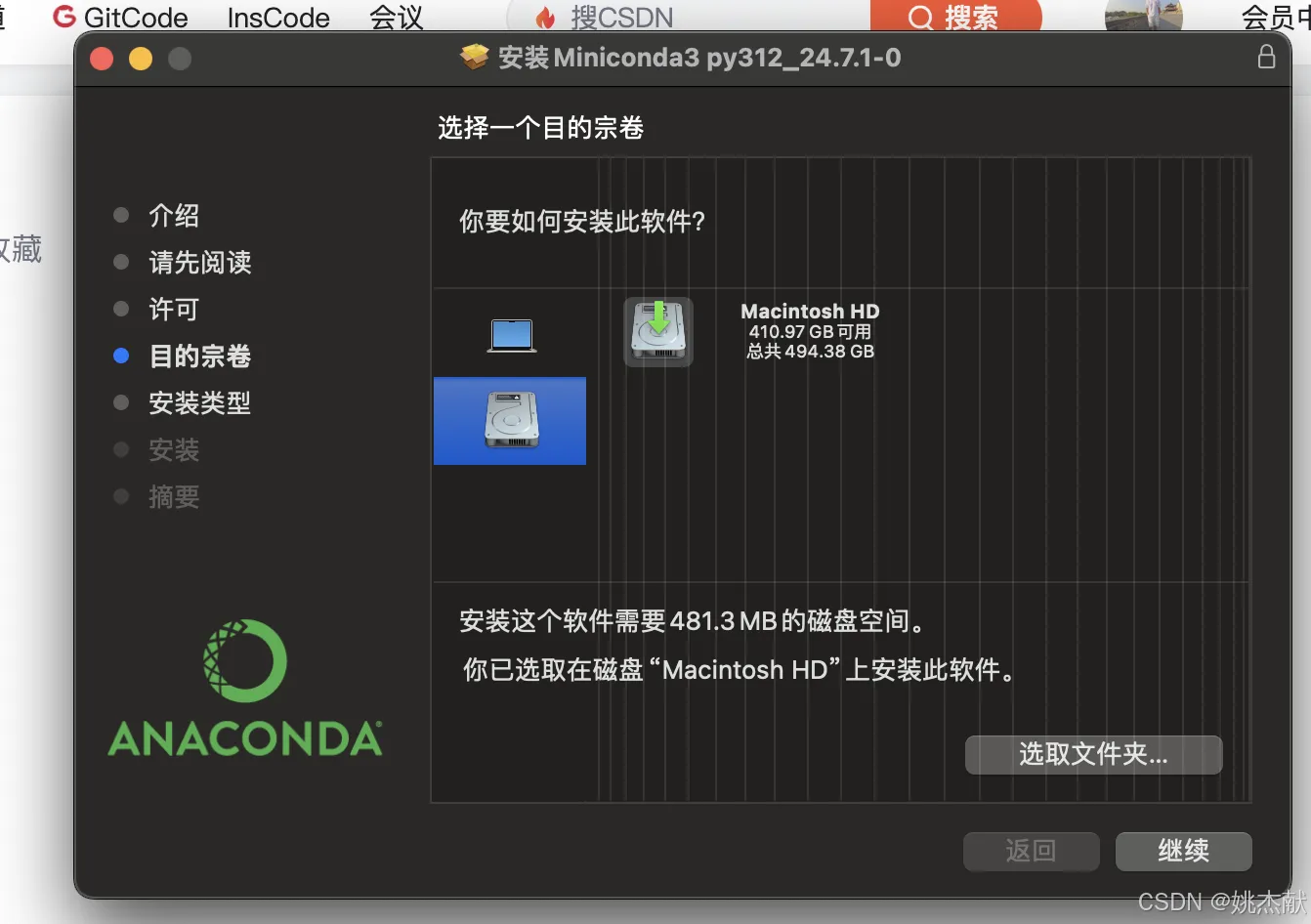The image size is (1311, 924).
Task: Click the Macintosh HD volume label
Action: (x=810, y=311)
